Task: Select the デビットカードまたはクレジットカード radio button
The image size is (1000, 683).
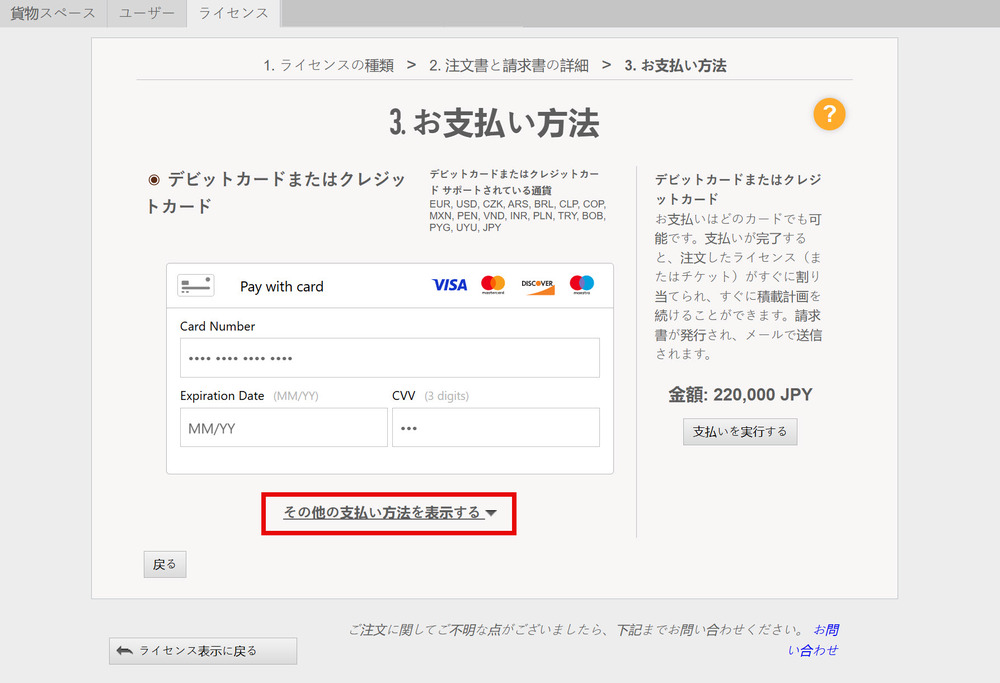Action: click(154, 180)
